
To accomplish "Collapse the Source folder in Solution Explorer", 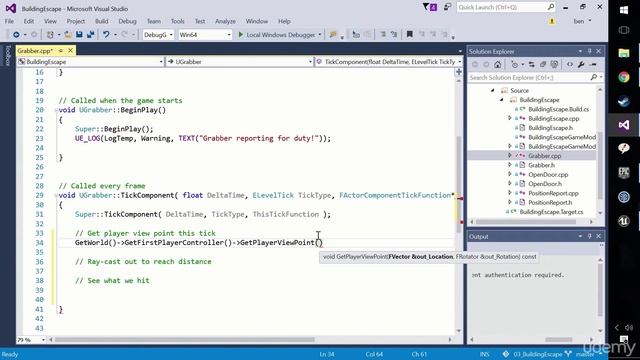I will pyautogui.click(x=493, y=90).
